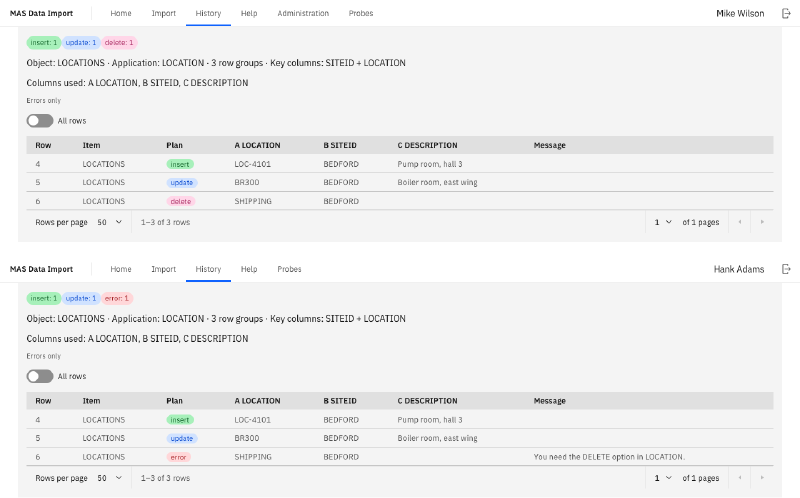Image resolution: width=800 pixels, height=498 pixels.
Task: Click 'Boiler room, east wing' in Mike Wilson's table
Action: click(x=437, y=182)
